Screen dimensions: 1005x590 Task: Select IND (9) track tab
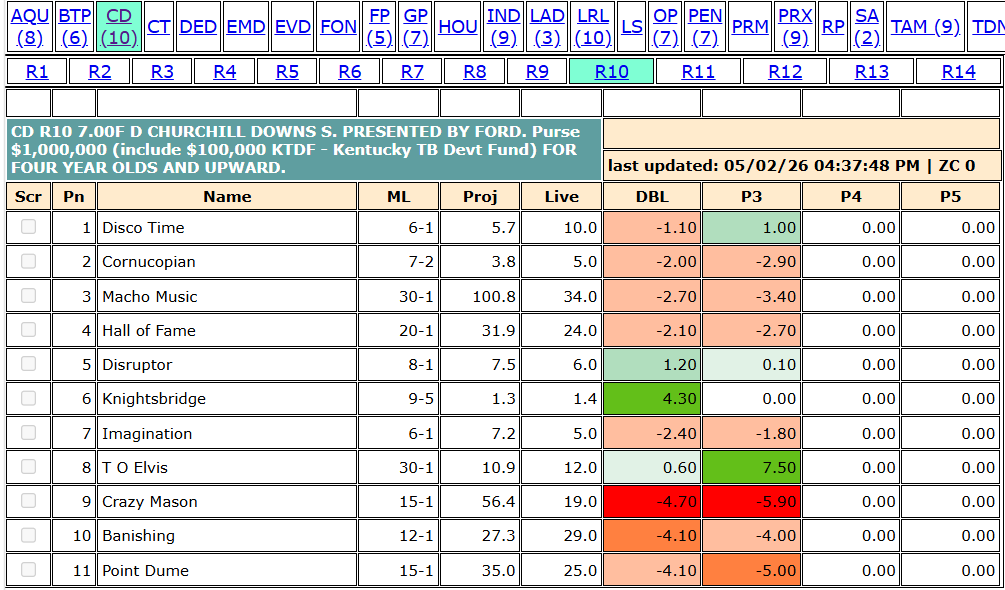coord(503,26)
